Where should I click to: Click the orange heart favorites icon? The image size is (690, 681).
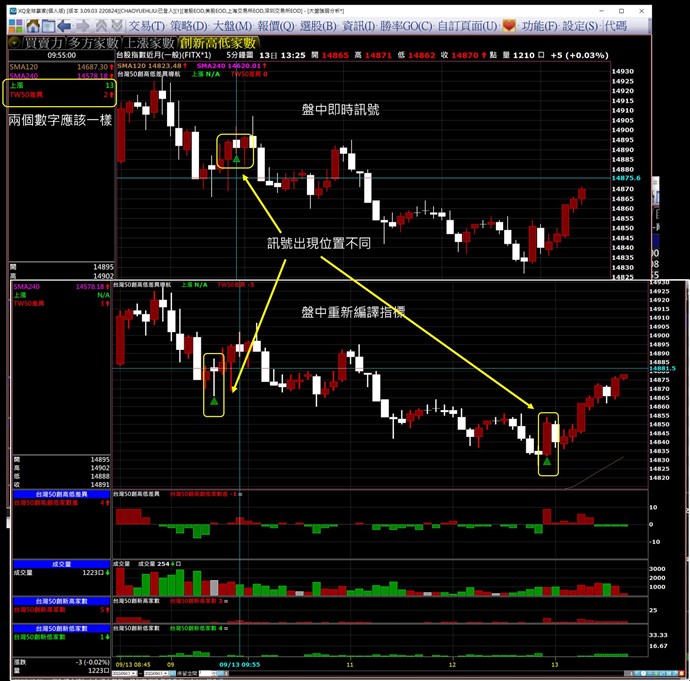510,25
